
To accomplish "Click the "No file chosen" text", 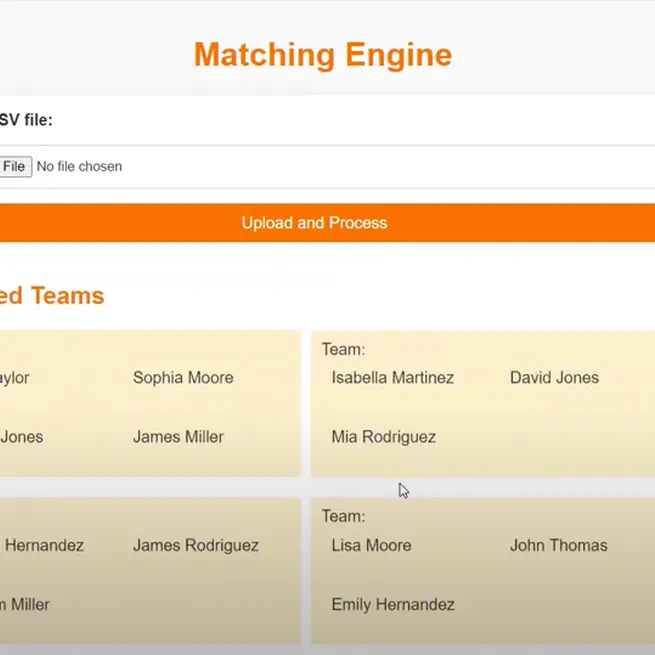I will point(79,167).
